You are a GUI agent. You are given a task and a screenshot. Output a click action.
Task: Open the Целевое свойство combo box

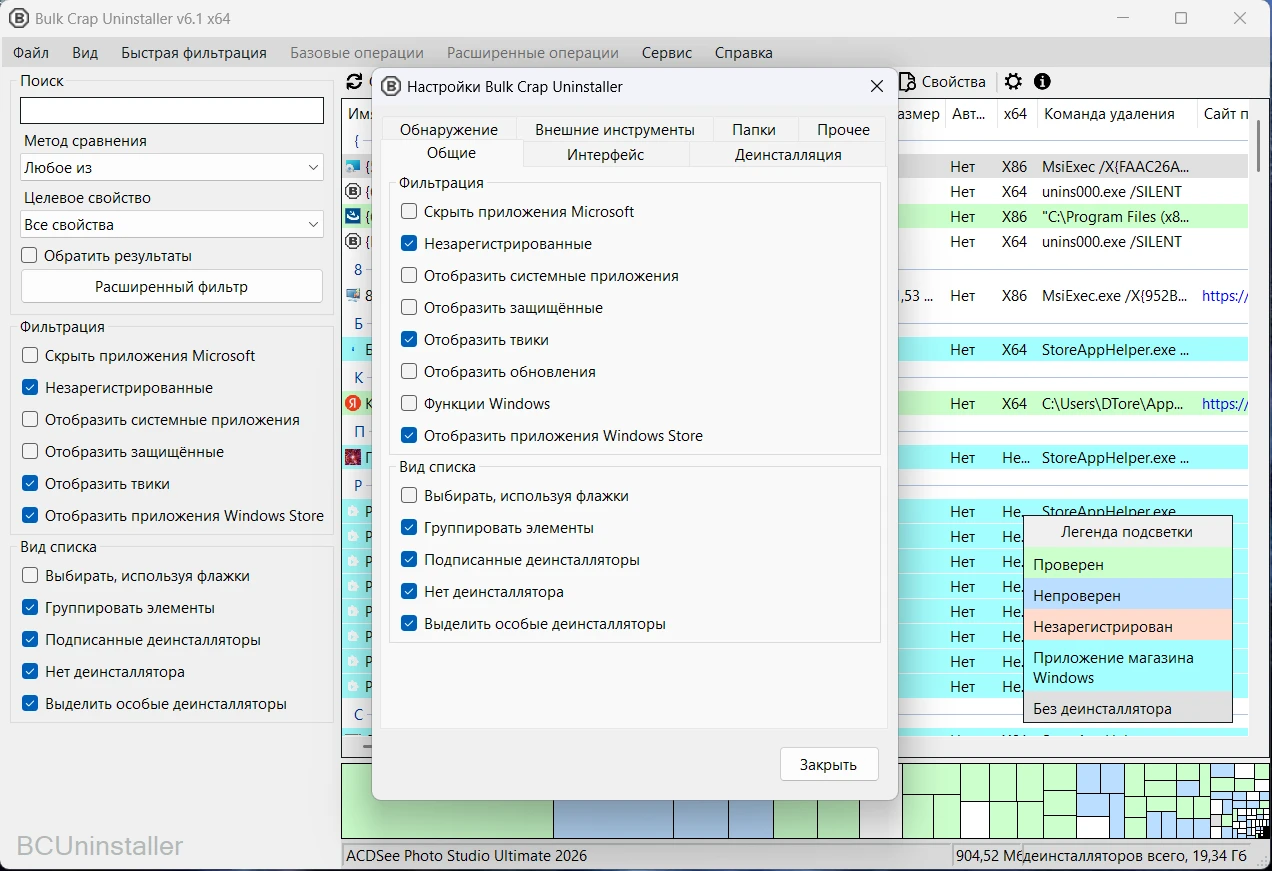(172, 225)
